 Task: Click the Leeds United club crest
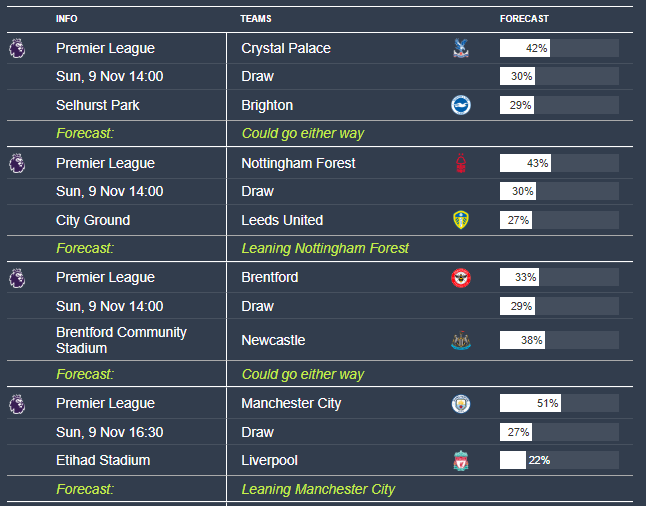point(460,220)
